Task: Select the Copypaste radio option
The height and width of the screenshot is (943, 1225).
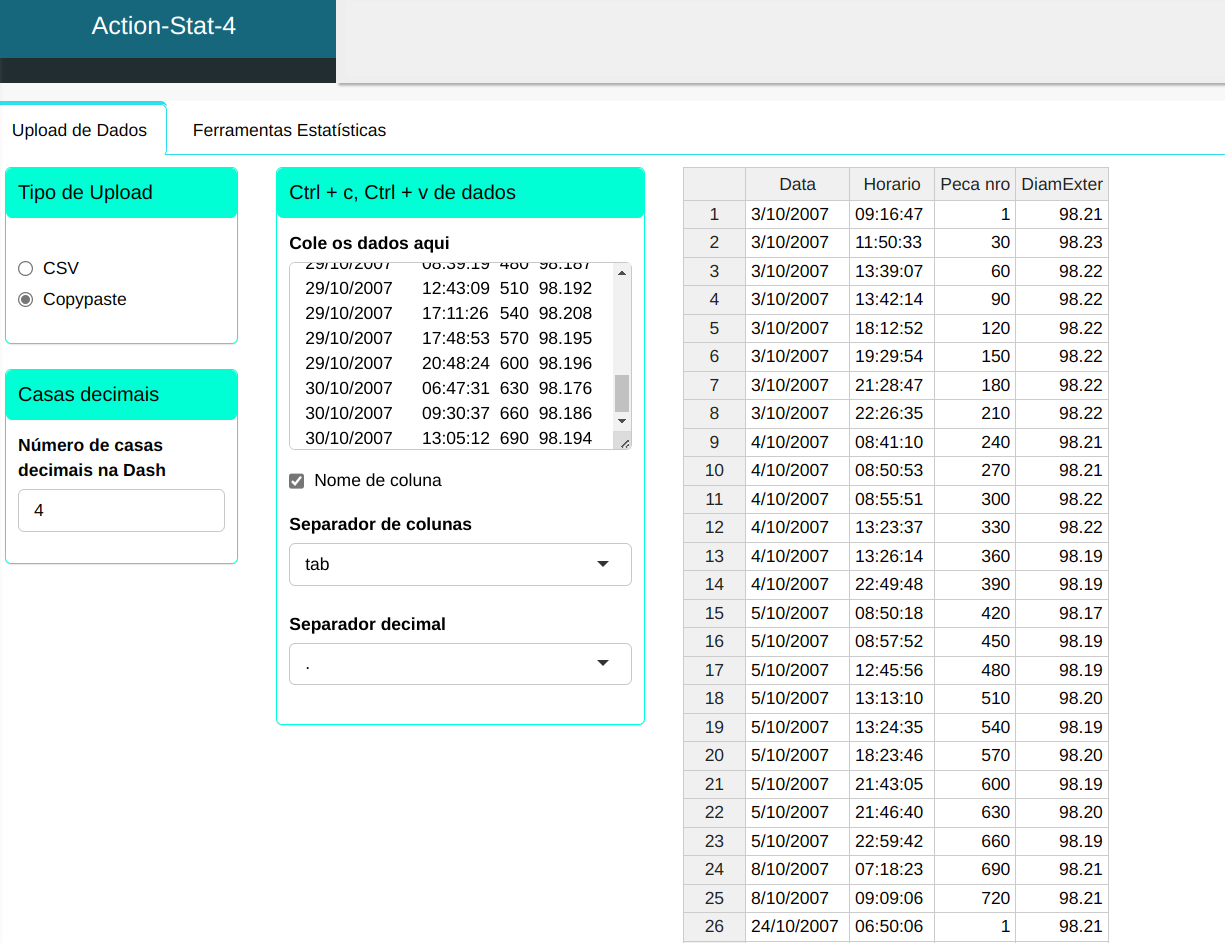Action: (26, 299)
